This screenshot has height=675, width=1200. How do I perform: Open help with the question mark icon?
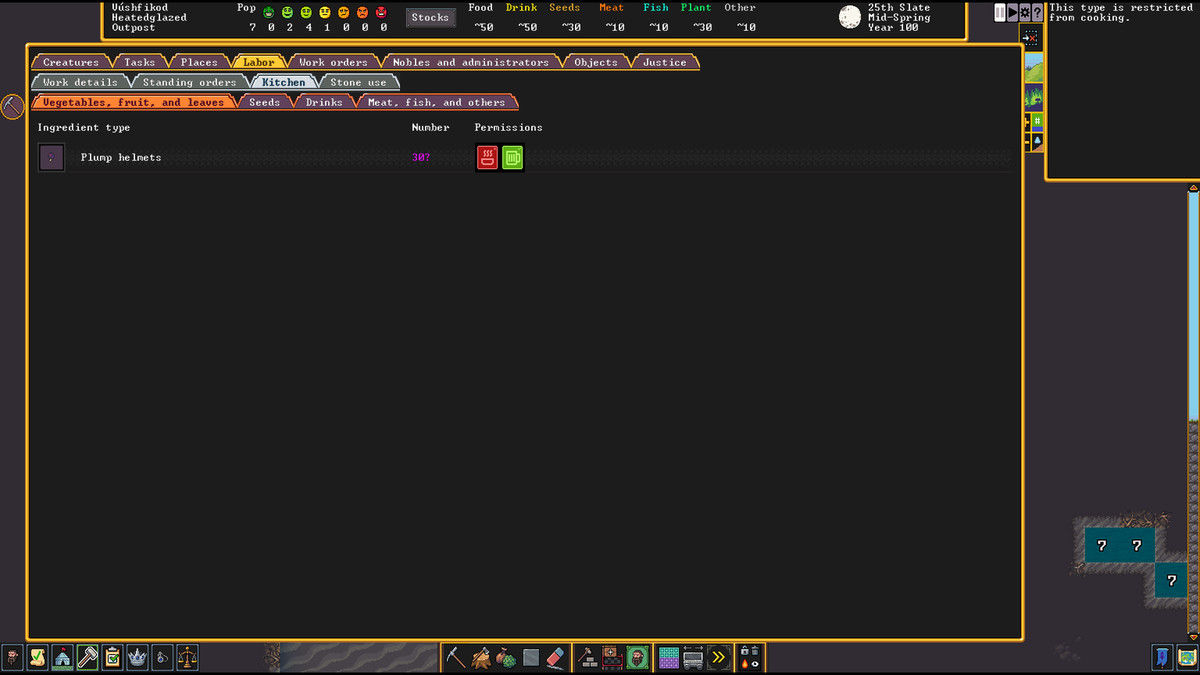[1037, 12]
